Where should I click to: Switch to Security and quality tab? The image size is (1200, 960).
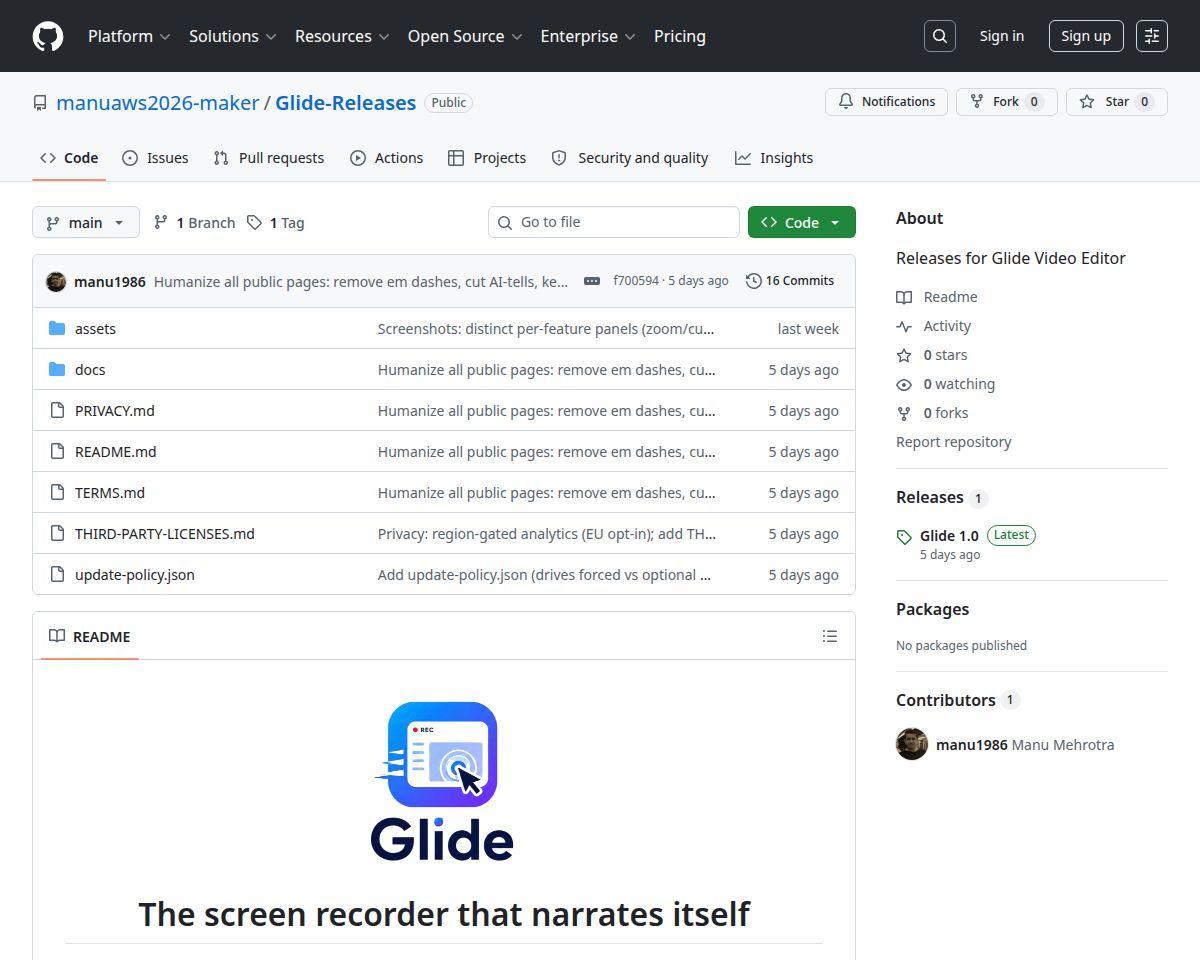click(630, 158)
